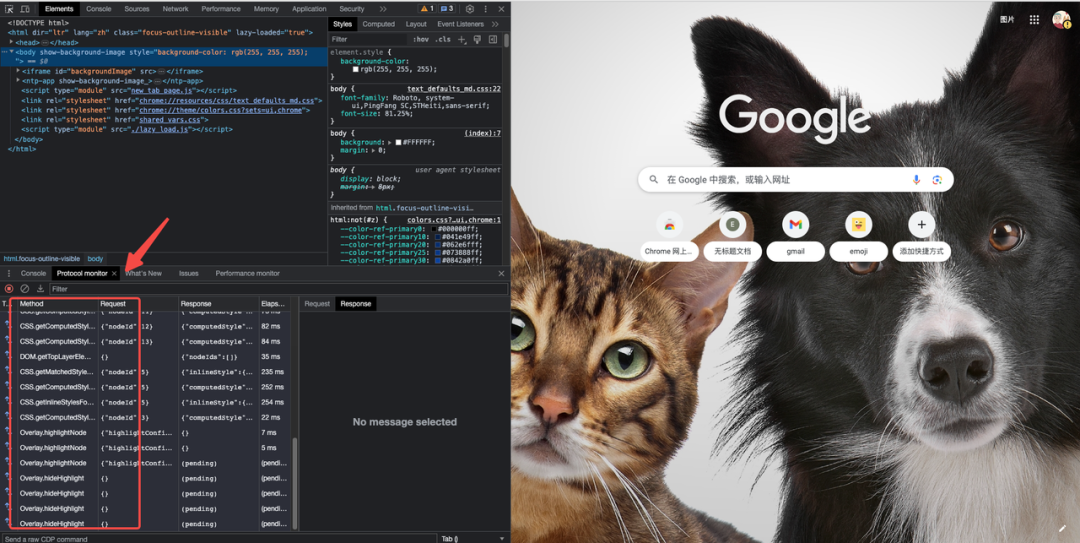Viewport: 1080px width, 543px height.
Task: Expand the ntp-app element node
Action: click(x=18, y=81)
